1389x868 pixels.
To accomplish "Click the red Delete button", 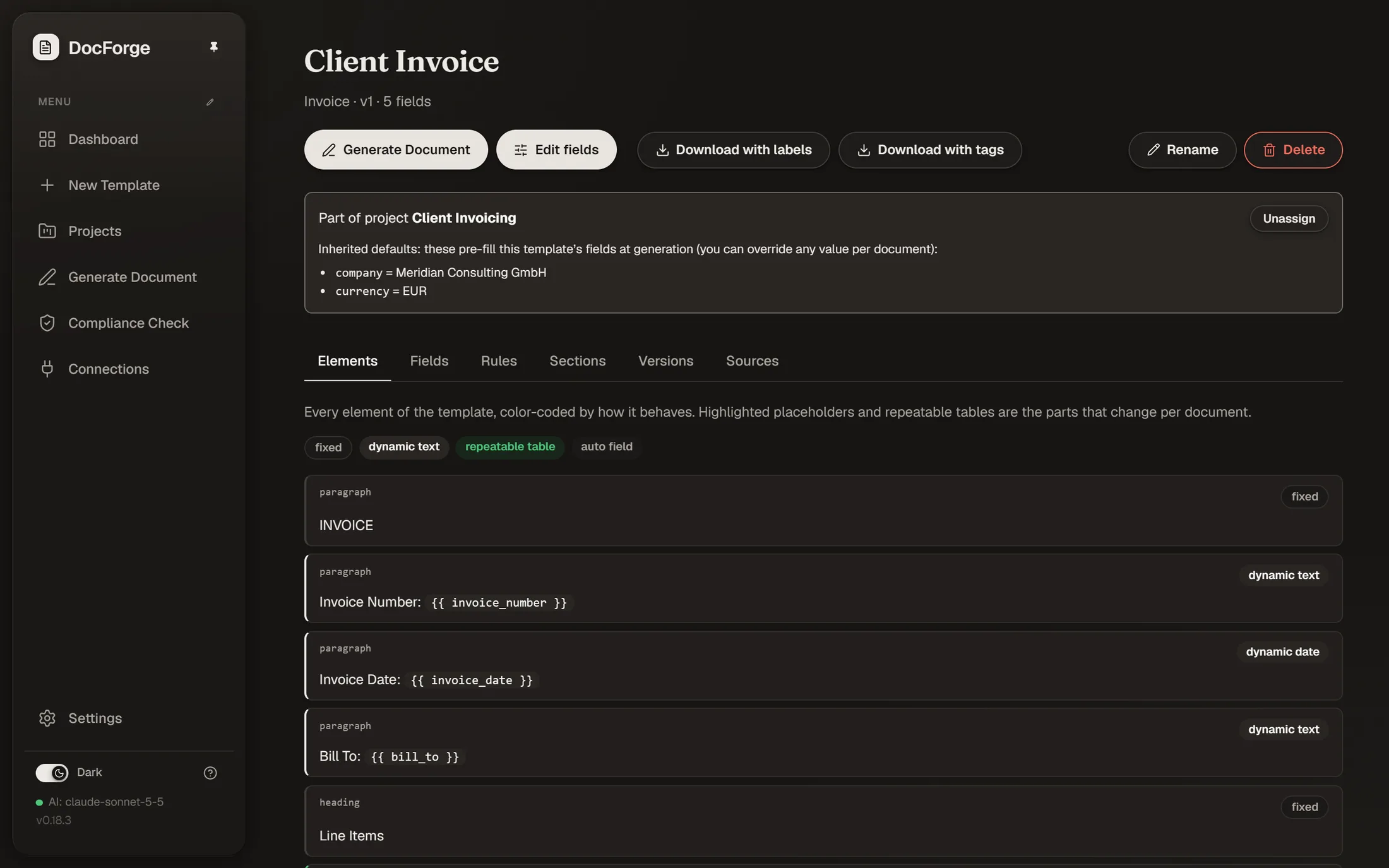I will pos(1293,150).
